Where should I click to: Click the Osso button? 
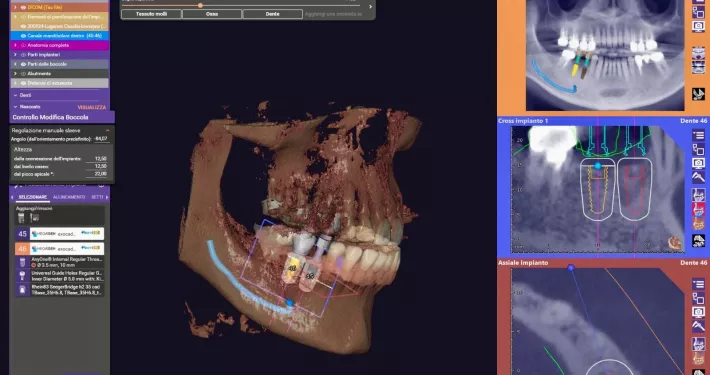212,14
